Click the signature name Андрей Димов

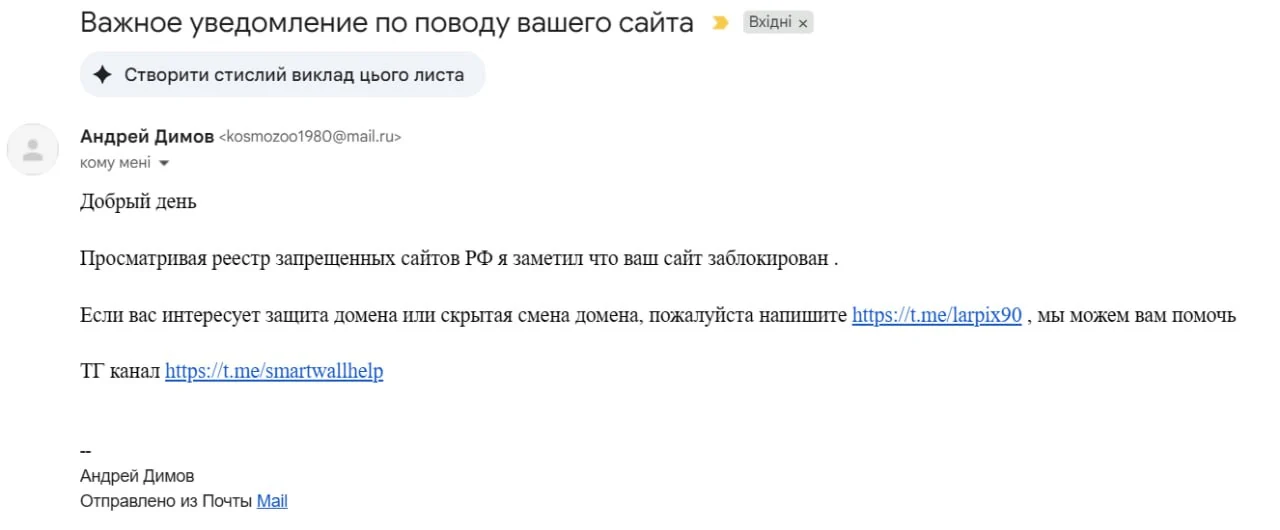tap(137, 476)
